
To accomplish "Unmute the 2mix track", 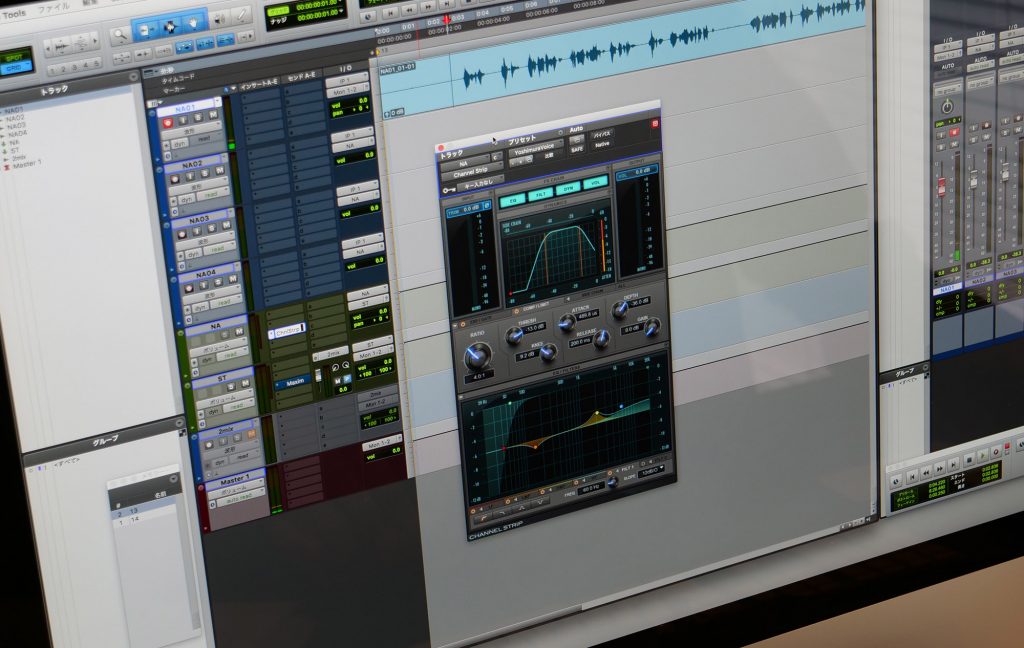I will [251, 435].
